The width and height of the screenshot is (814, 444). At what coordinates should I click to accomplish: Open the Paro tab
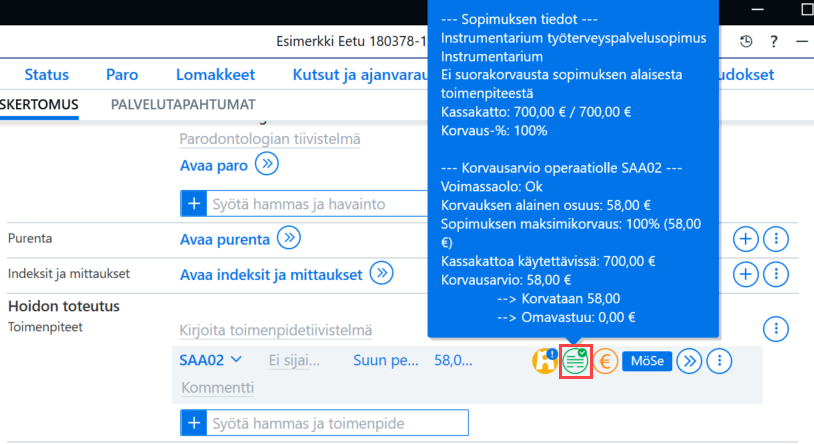point(122,74)
